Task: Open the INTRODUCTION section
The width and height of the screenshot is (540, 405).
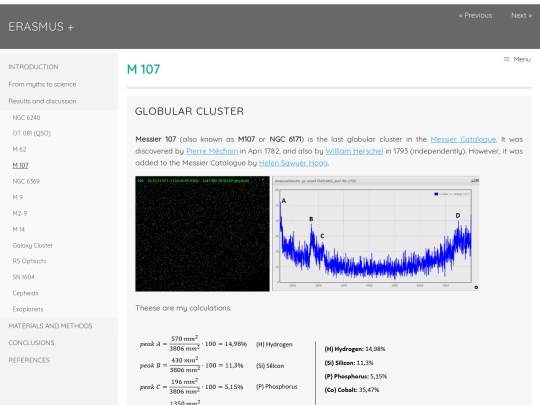Action: coord(33,67)
